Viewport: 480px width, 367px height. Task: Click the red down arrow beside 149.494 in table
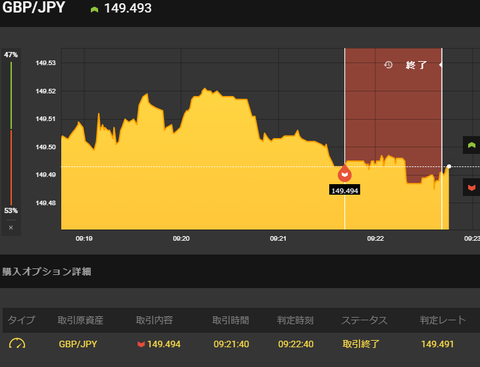141,344
